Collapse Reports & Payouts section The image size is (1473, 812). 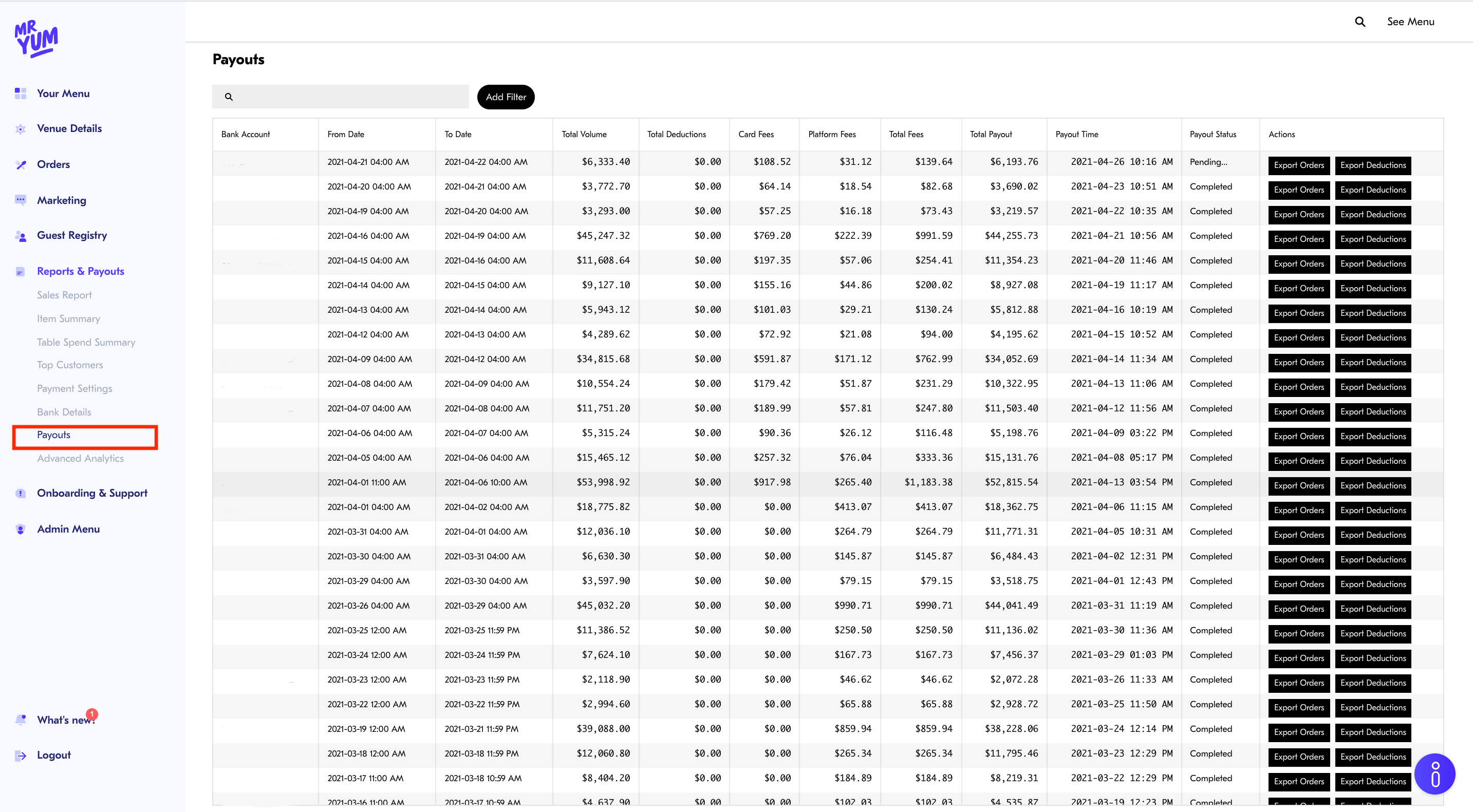(81, 271)
